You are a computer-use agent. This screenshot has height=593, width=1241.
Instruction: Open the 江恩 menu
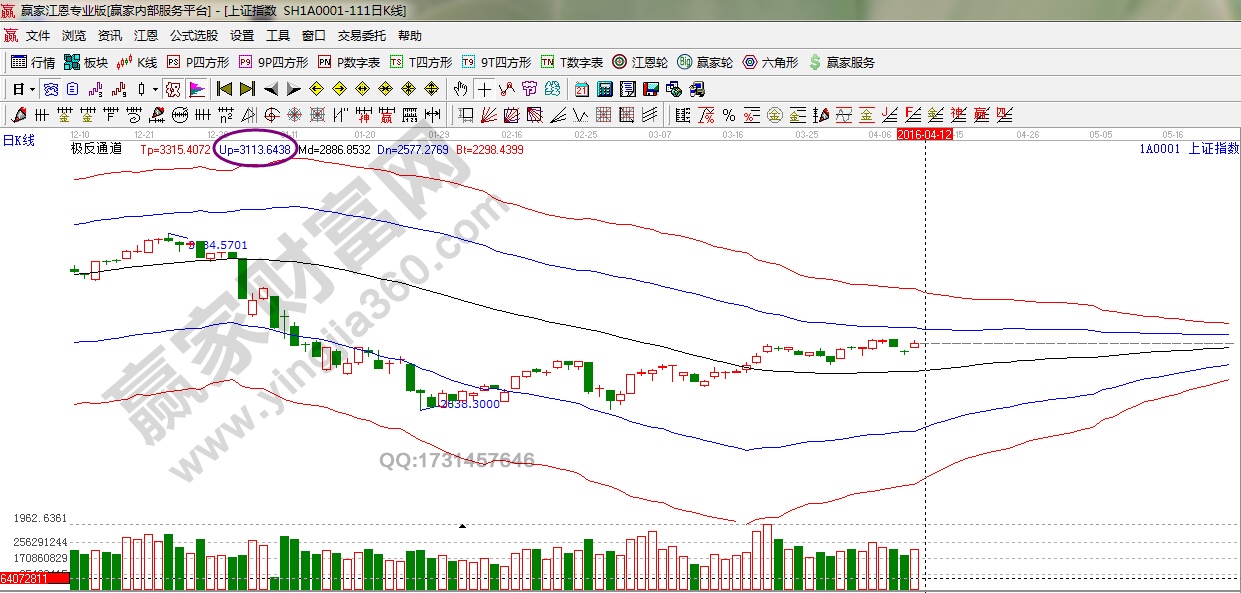pyautogui.click(x=146, y=35)
